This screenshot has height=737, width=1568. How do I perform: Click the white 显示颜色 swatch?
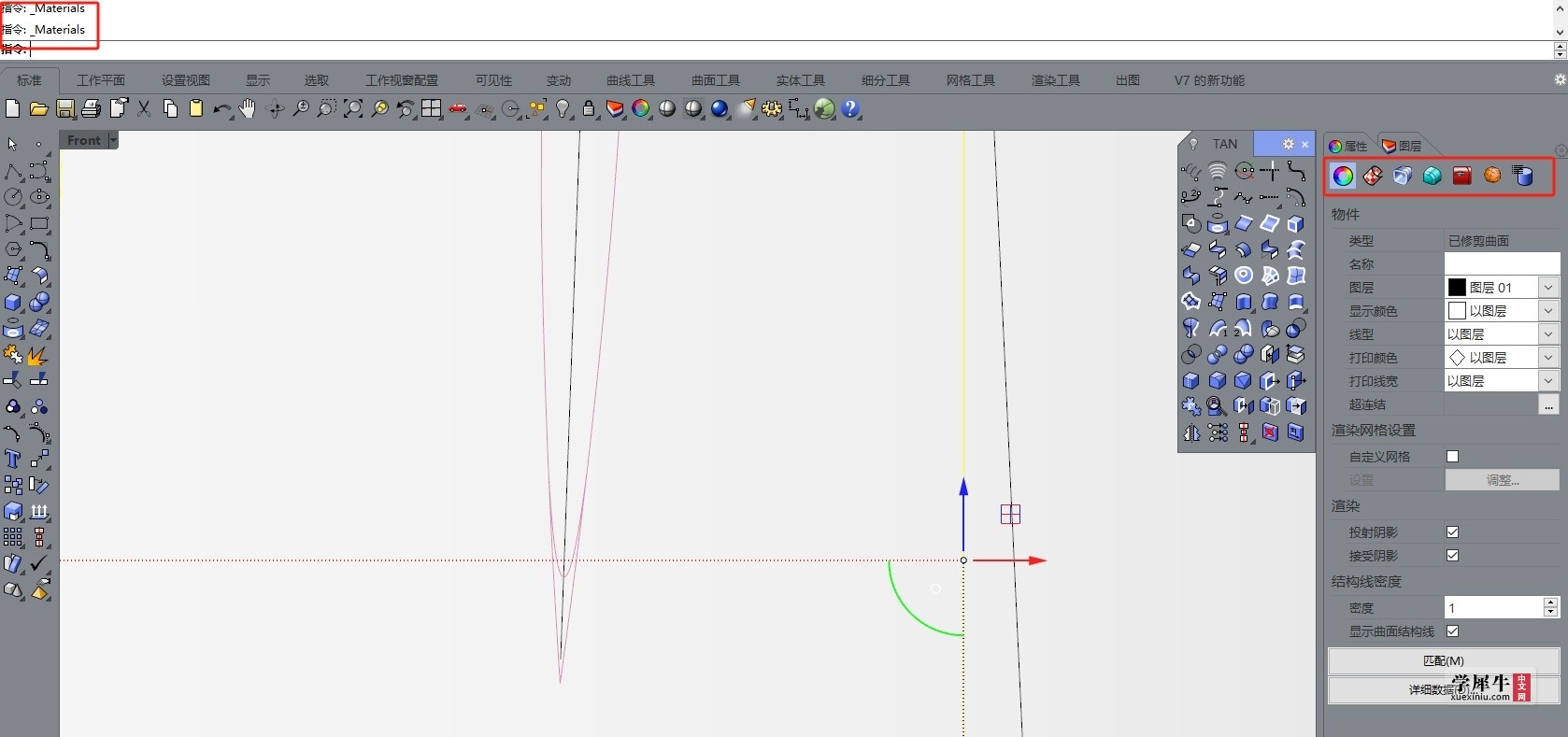pyautogui.click(x=1457, y=311)
